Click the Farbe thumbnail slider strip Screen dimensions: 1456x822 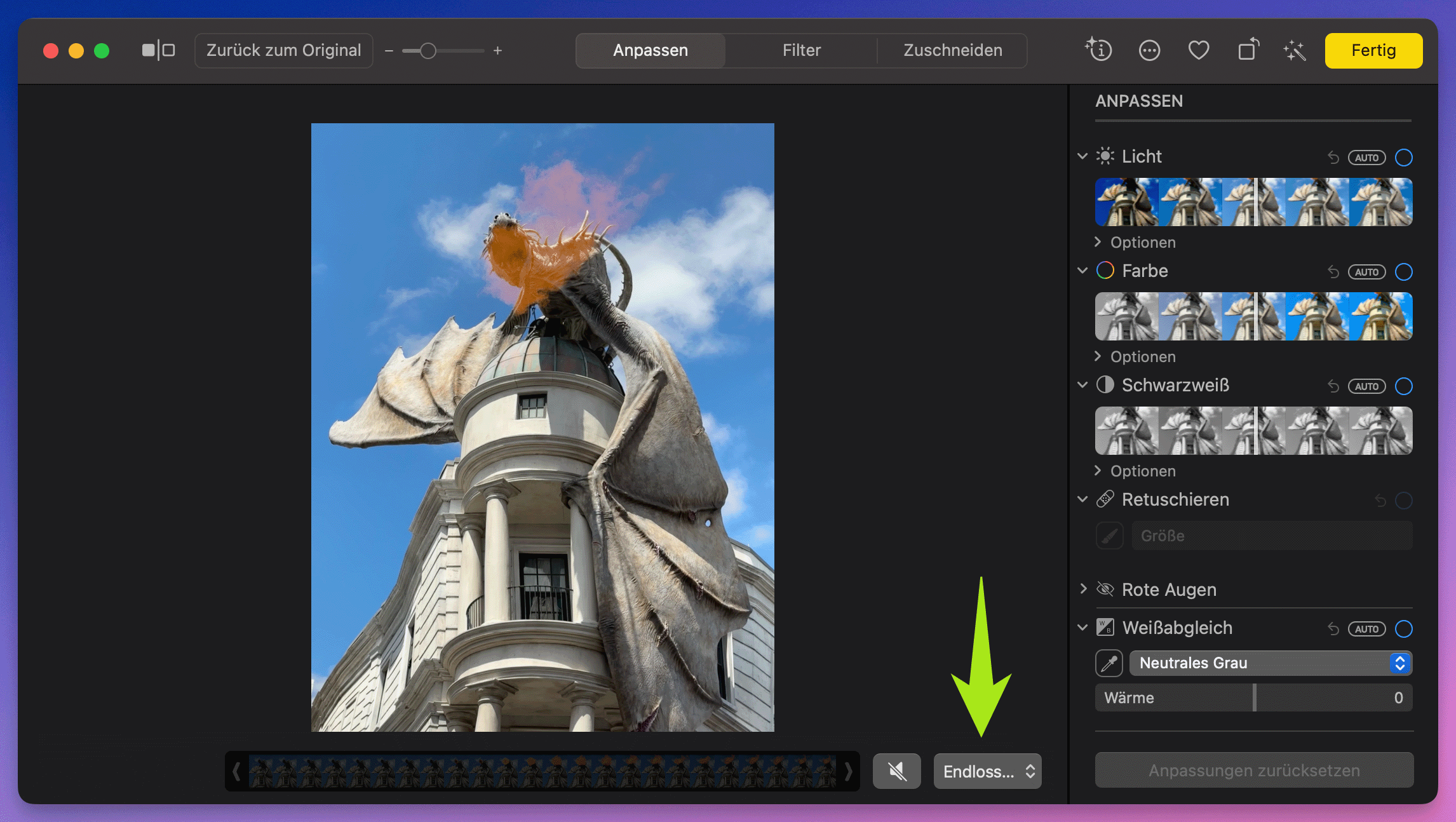(x=1254, y=316)
